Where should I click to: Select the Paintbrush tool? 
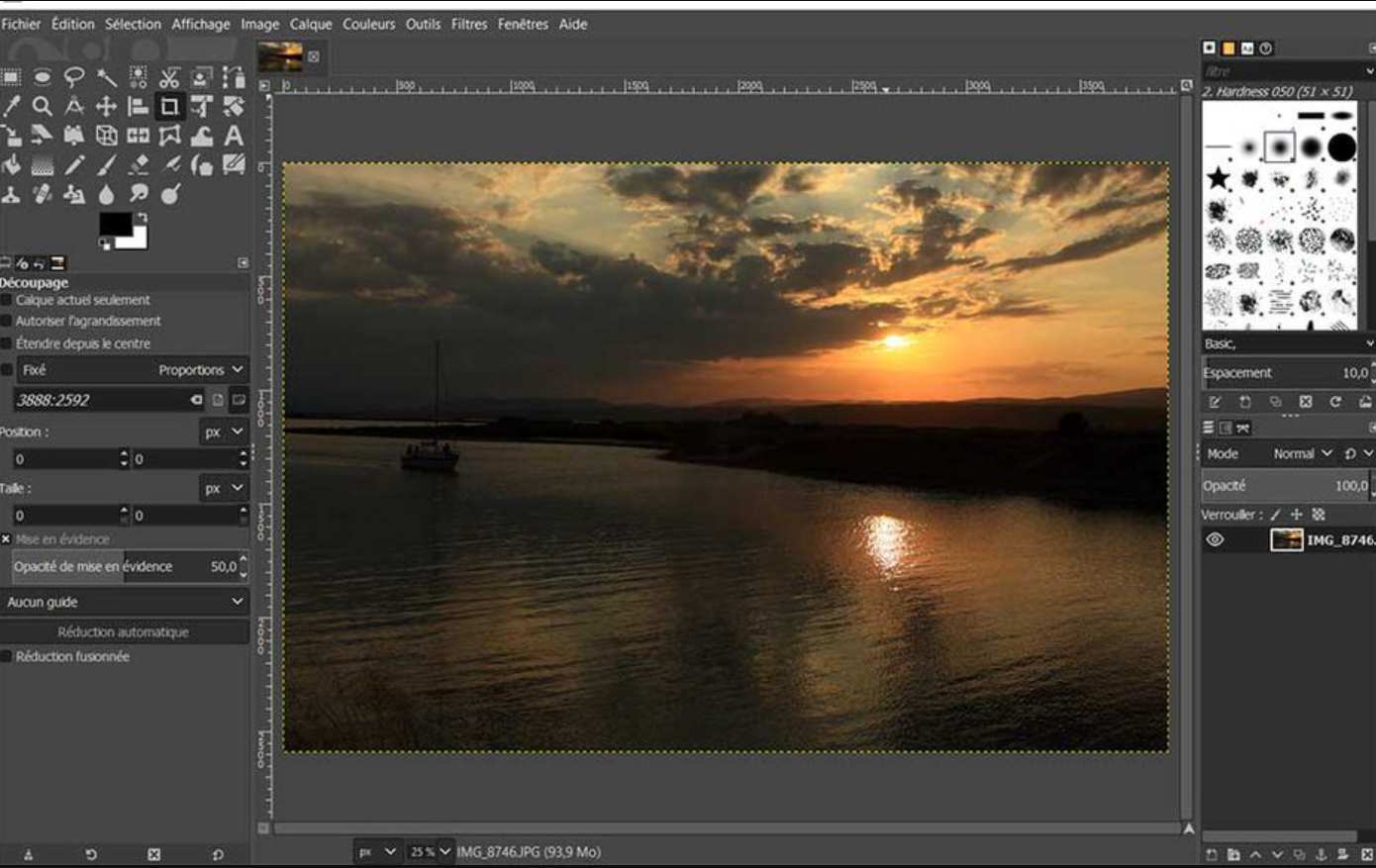(x=106, y=164)
